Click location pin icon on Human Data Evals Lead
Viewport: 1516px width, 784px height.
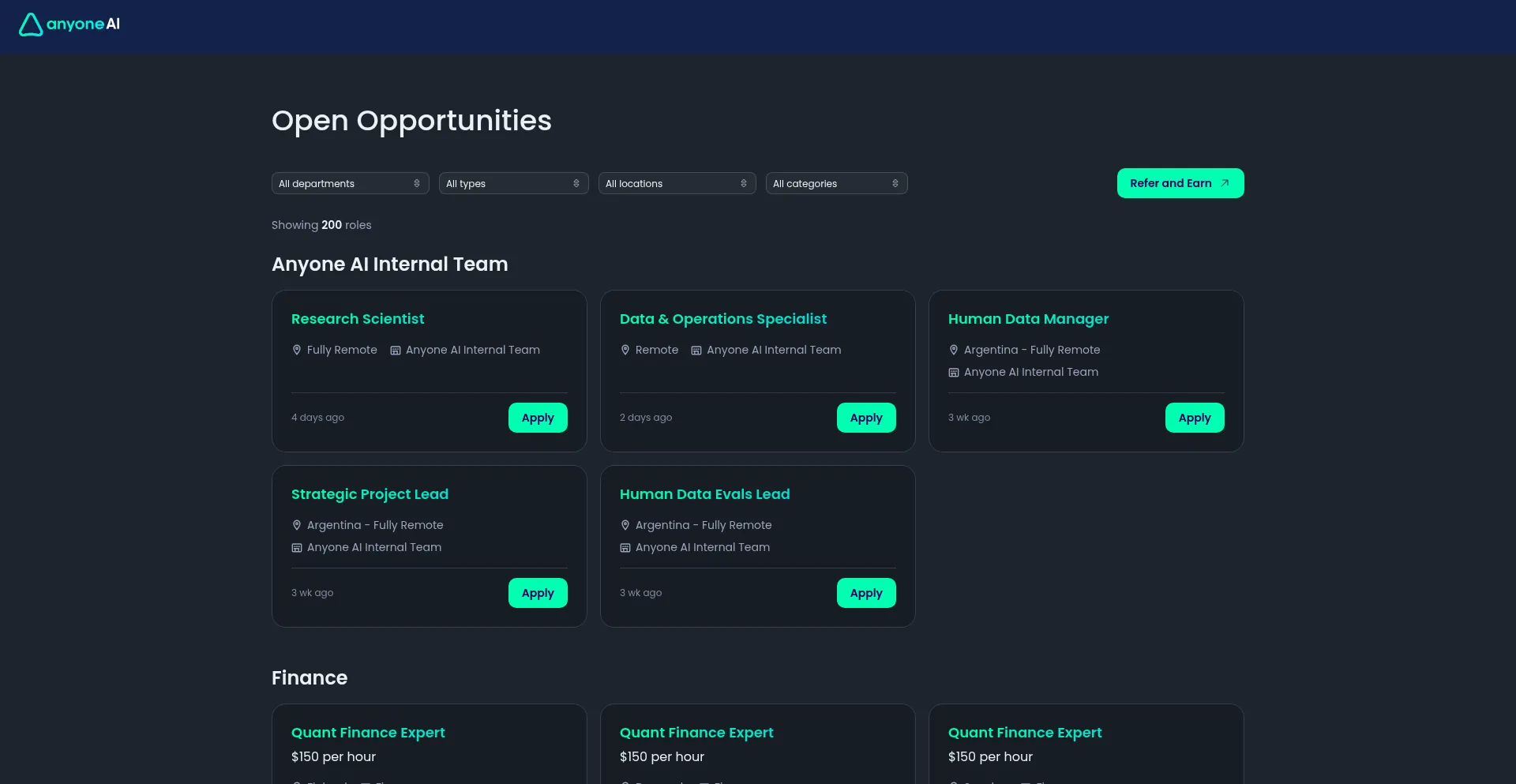[x=625, y=525]
